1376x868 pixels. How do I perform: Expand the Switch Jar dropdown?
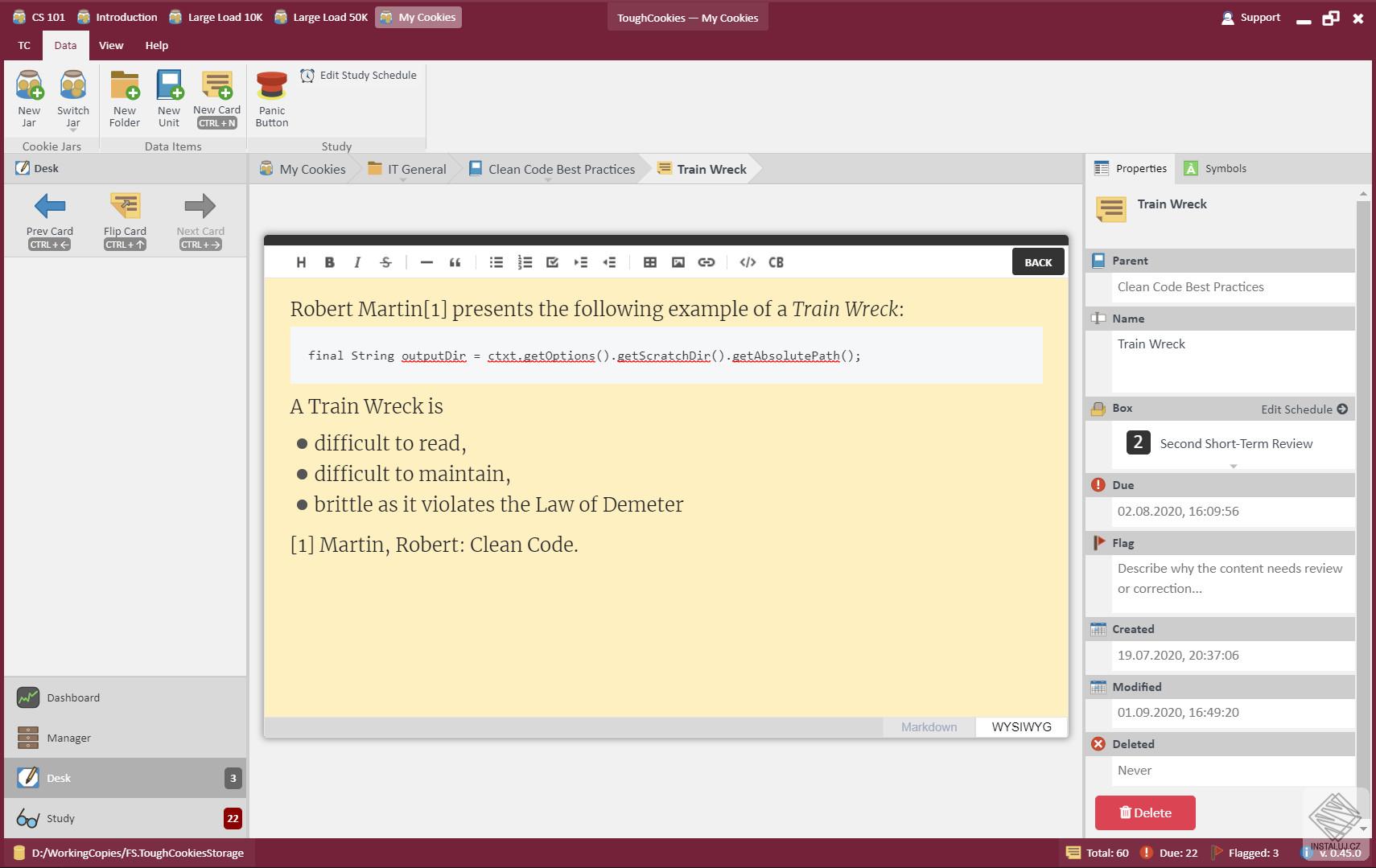(x=73, y=130)
